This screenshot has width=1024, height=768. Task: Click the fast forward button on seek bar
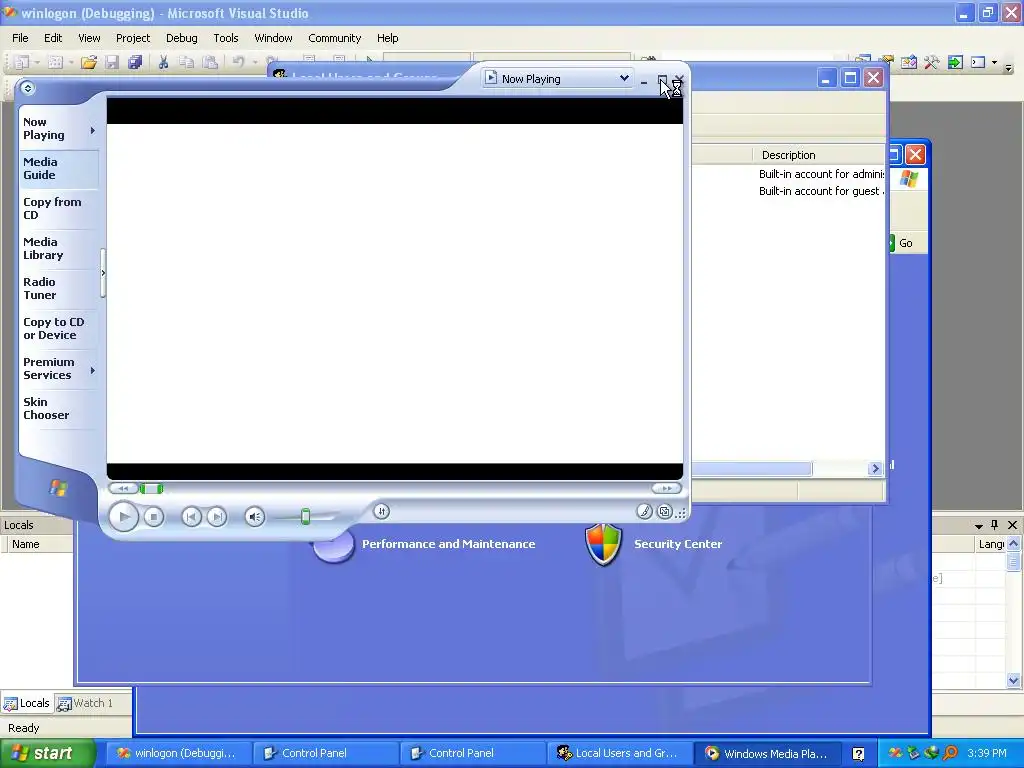point(666,488)
